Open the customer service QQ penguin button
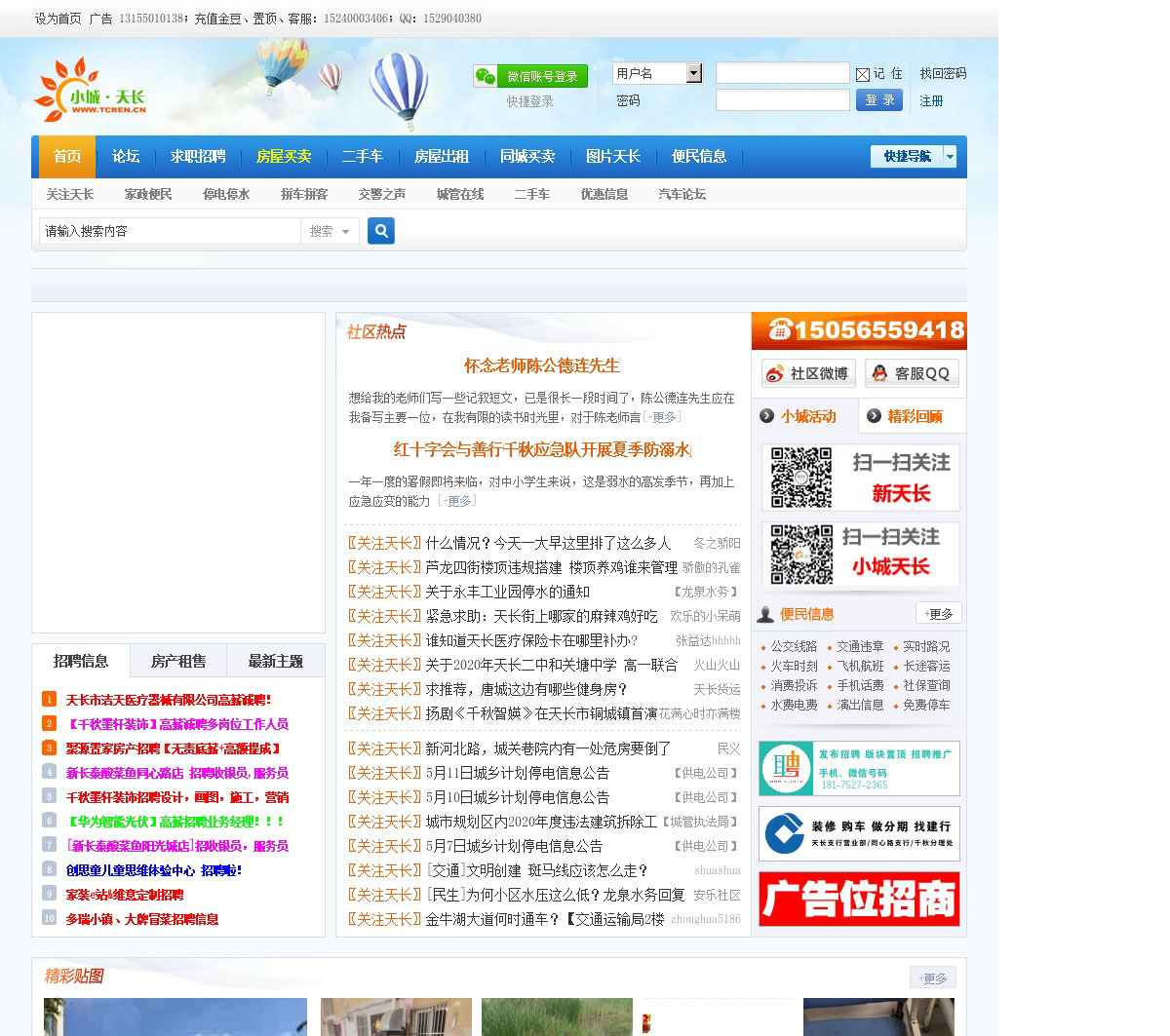Viewport: 1170px width, 1036px height. pyautogui.click(x=911, y=373)
